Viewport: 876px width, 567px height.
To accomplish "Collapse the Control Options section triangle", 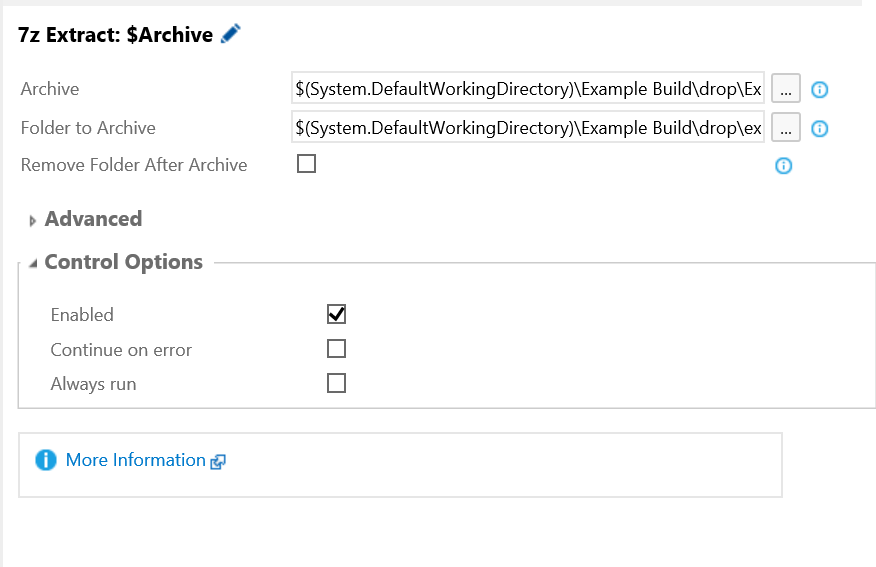I will (33, 263).
